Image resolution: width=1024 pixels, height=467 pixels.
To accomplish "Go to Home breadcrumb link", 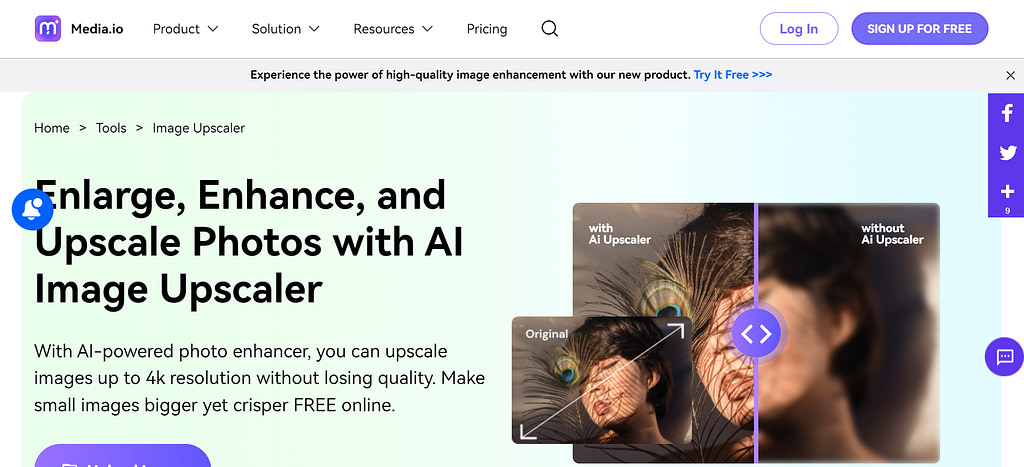I will pyautogui.click(x=52, y=128).
